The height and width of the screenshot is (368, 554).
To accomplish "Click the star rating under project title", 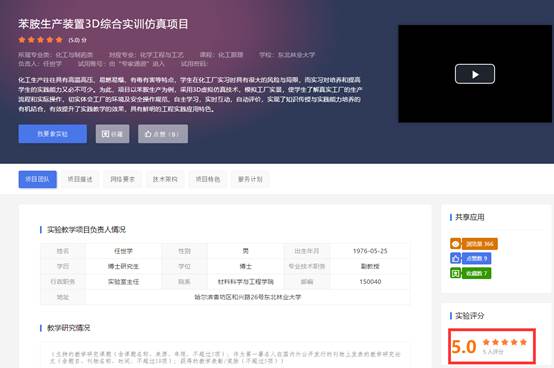I will 40,40.
